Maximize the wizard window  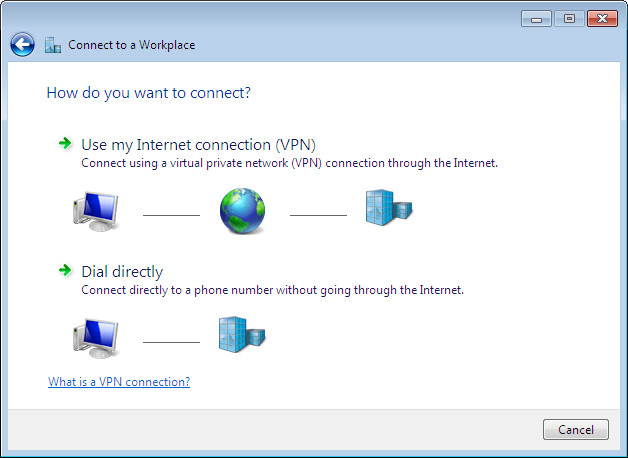tap(570, 18)
